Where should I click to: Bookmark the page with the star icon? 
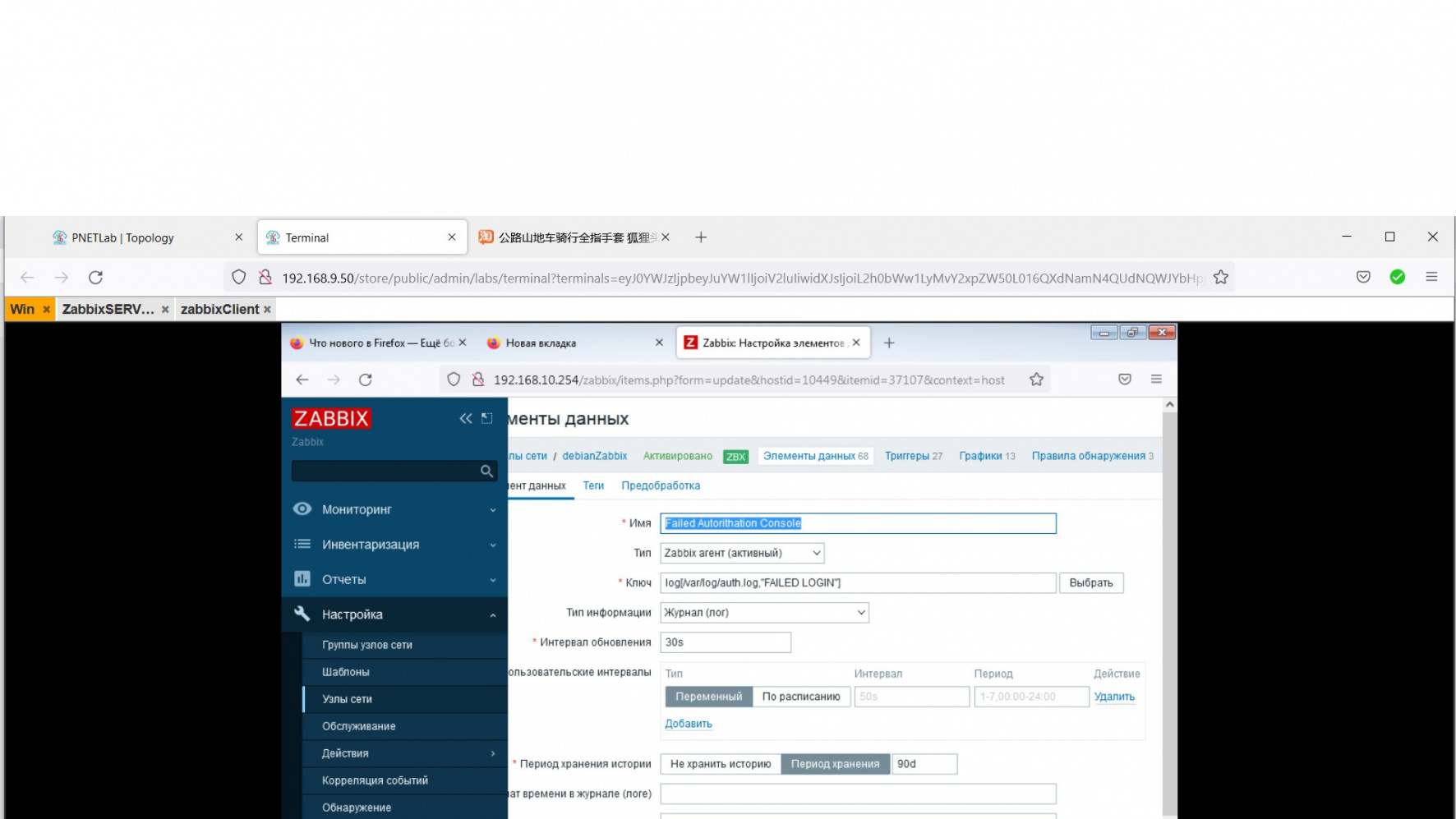tap(1035, 379)
